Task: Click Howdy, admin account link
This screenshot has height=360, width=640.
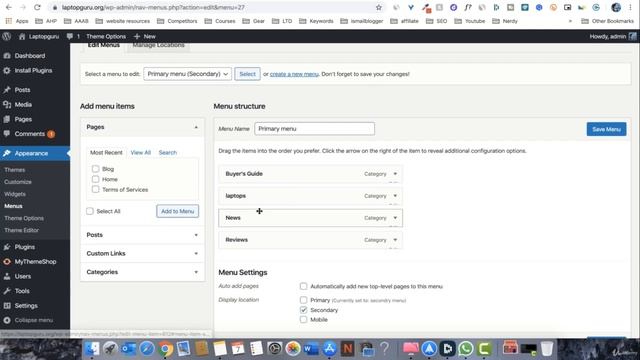Action: point(612,36)
